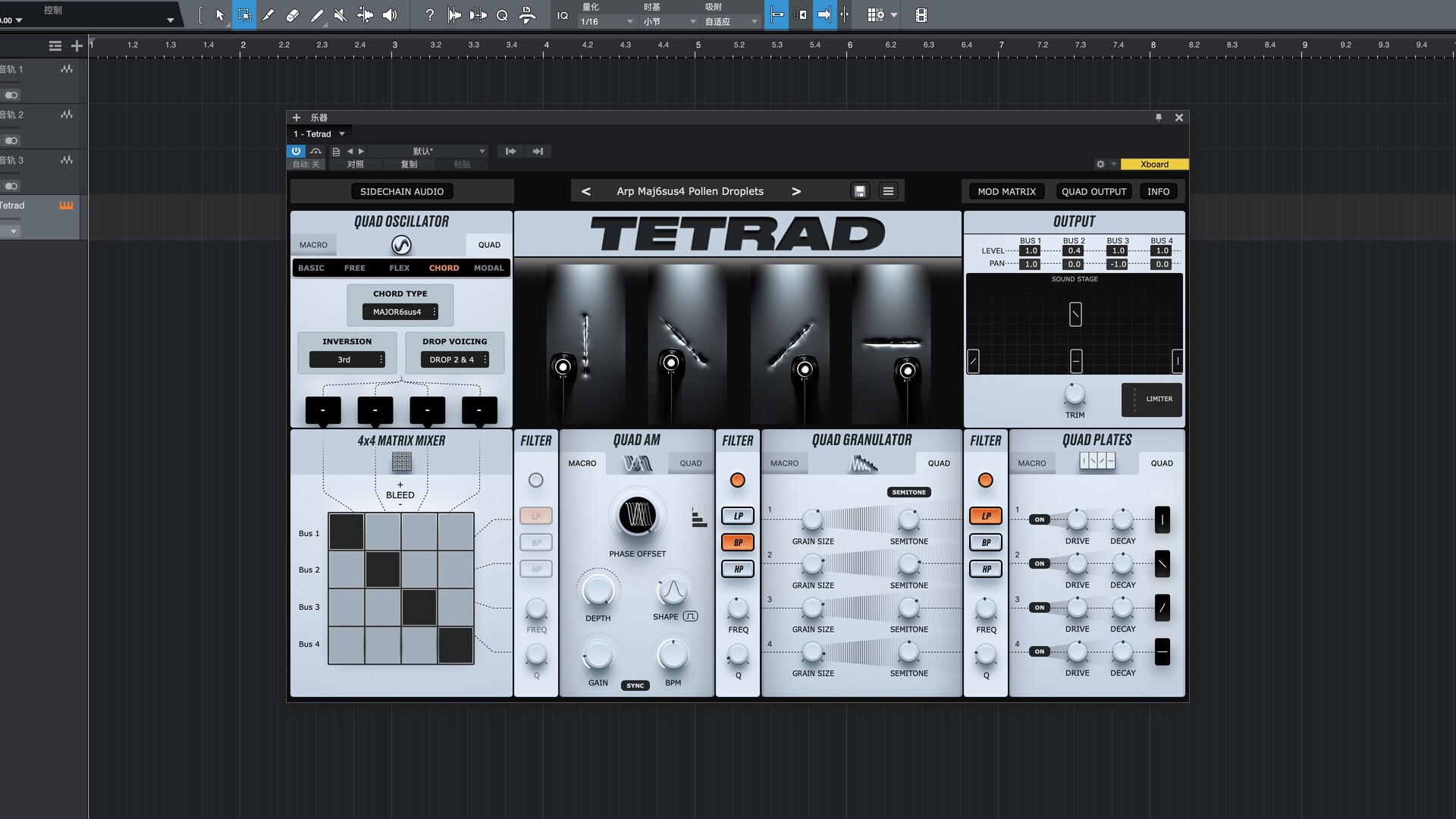Image resolution: width=1456 pixels, height=819 pixels.
Task: Toggle plate 1 ON switch
Action: 1039,519
